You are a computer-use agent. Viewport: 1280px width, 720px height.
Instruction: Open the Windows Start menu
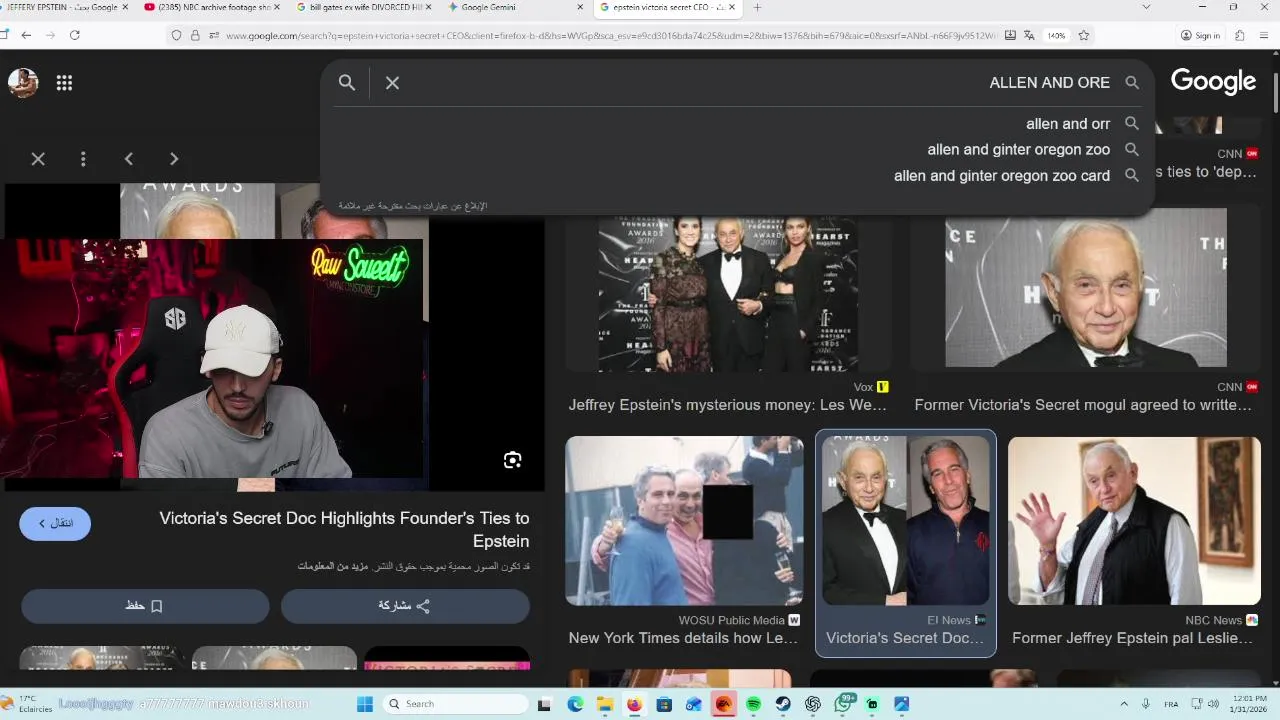coord(365,704)
